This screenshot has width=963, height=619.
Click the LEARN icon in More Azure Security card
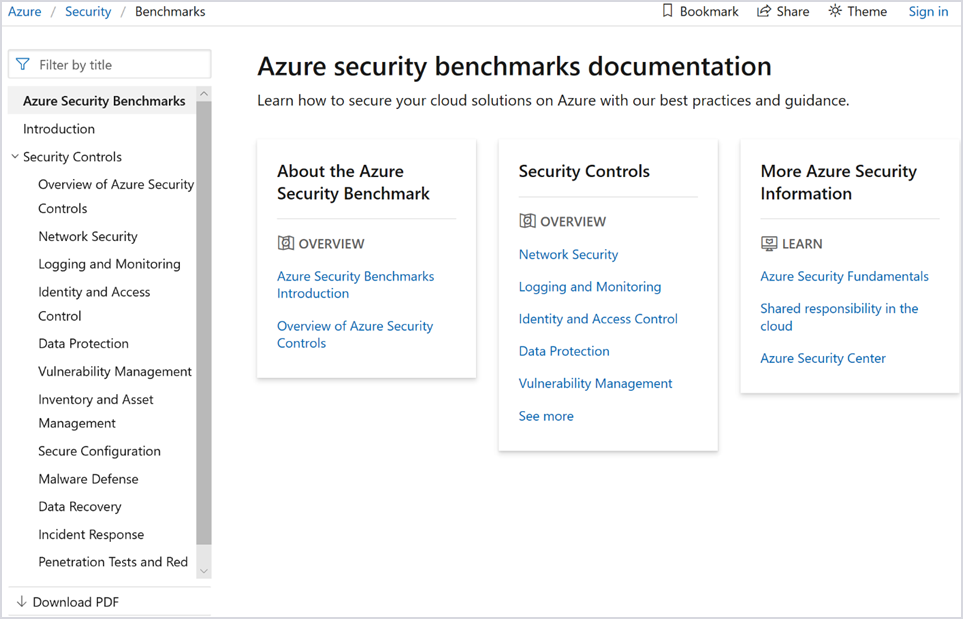pos(769,243)
